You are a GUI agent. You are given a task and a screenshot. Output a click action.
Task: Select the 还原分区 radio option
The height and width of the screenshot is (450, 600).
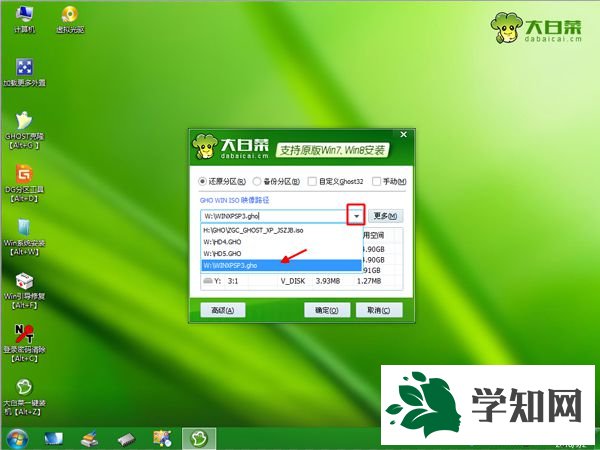(x=222, y=181)
